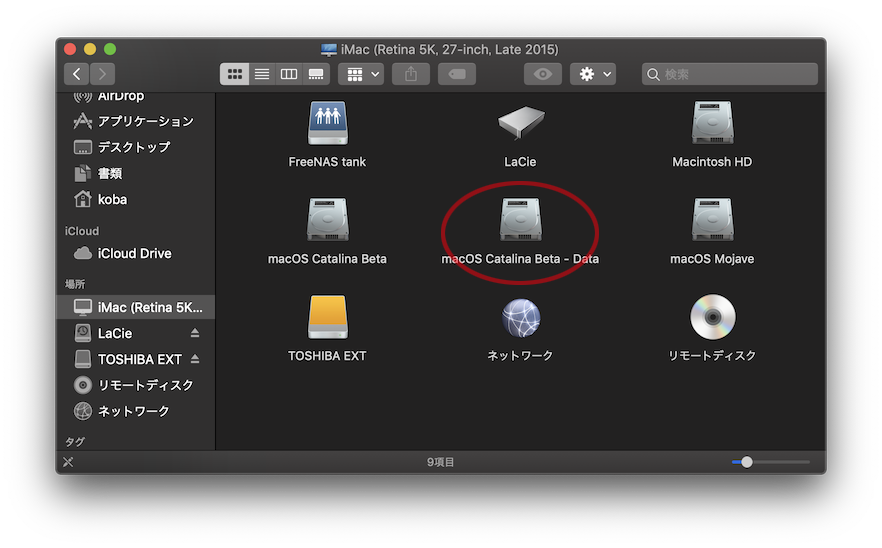Image resolution: width=882 pixels, height=548 pixels.
Task: Open the group-by arrangement dropdown
Action: click(x=361, y=74)
